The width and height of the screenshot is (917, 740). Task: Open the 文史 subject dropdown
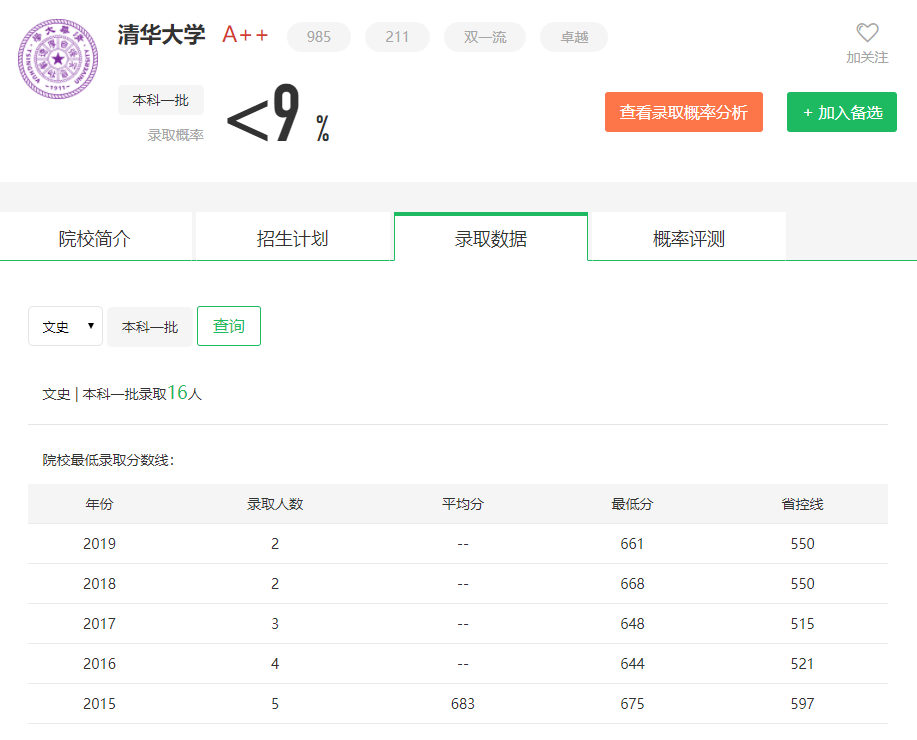[66, 326]
